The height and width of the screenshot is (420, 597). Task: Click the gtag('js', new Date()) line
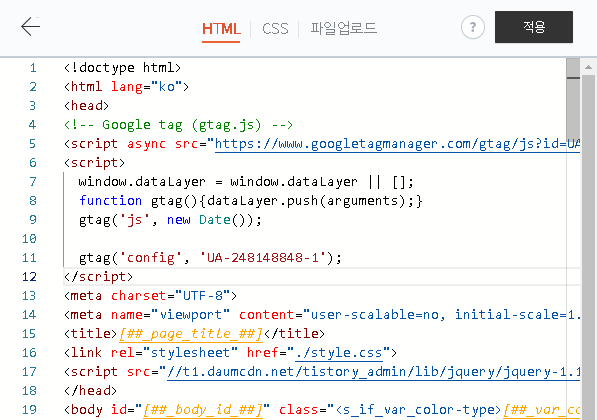click(170, 220)
